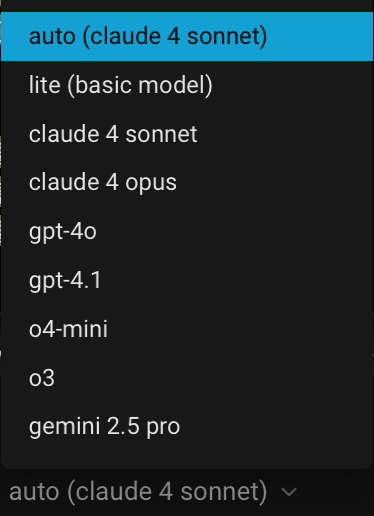The width and height of the screenshot is (374, 516).
Task: Click the blue highlighted auto model row
Action: coord(187,36)
